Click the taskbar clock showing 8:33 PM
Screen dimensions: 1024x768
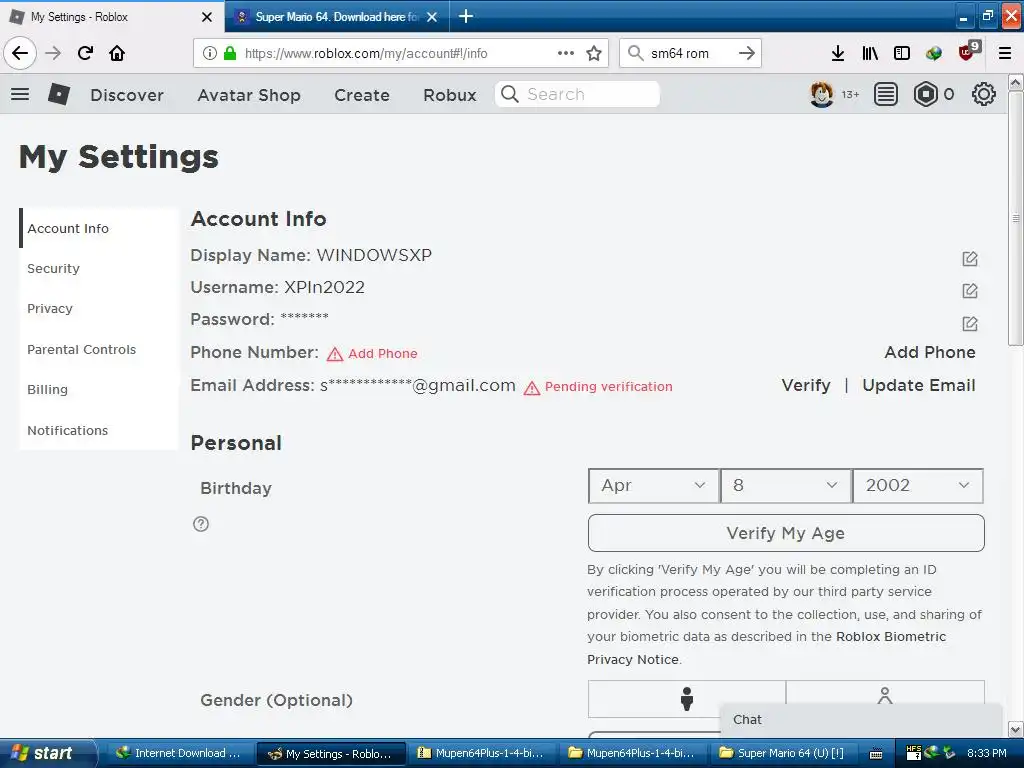(986, 753)
